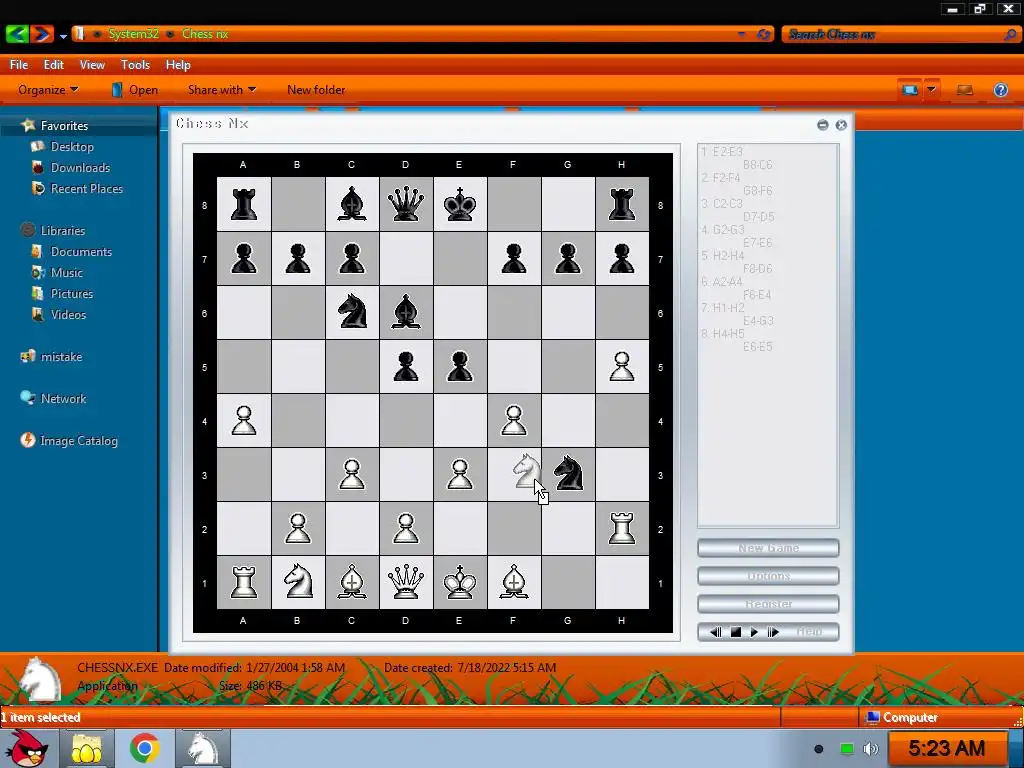Image resolution: width=1024 pixels, height=768 pixels.
Task: Select the white rook on A1
Action: (244, 583)
